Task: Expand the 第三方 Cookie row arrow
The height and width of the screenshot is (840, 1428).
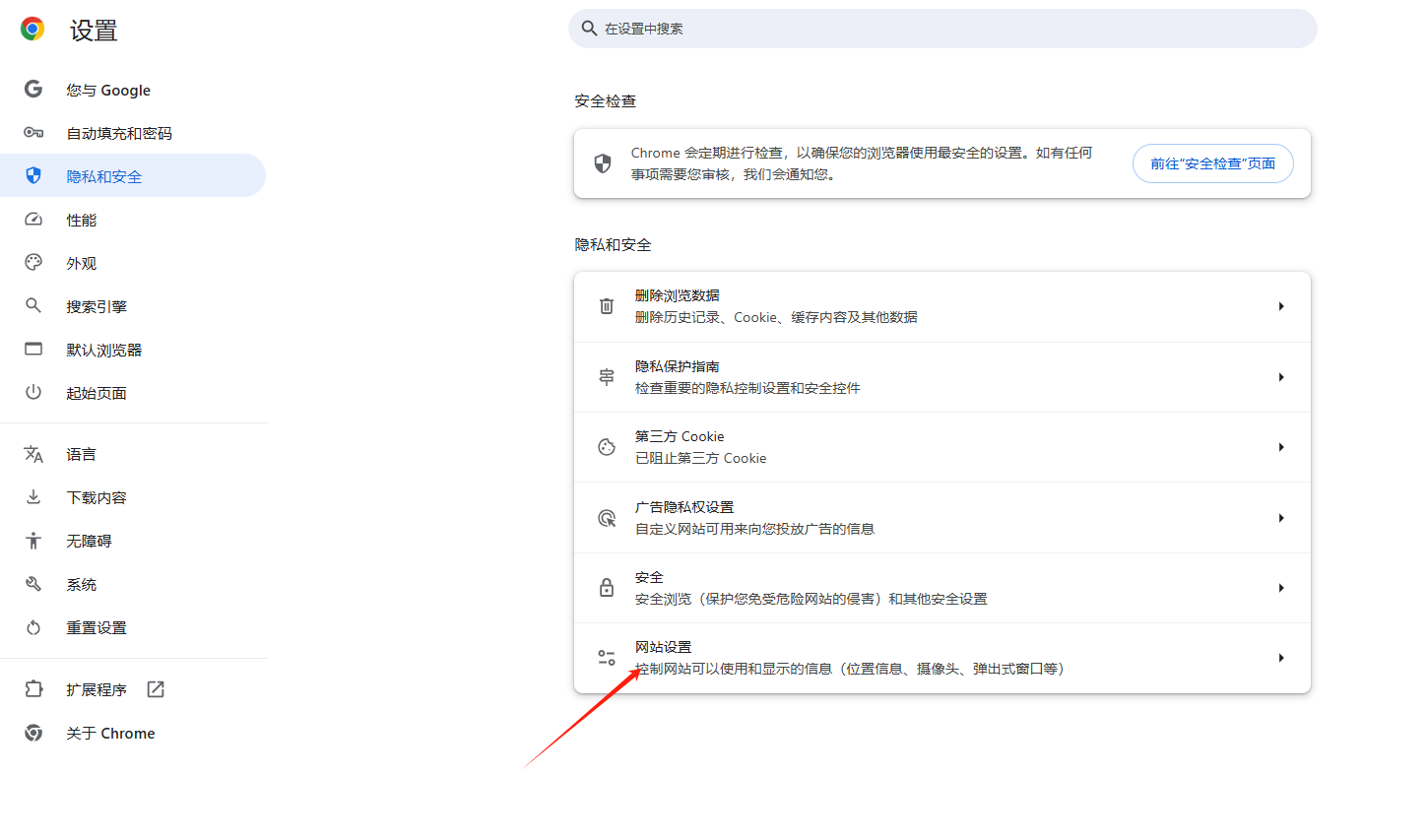Action: 1281,447
